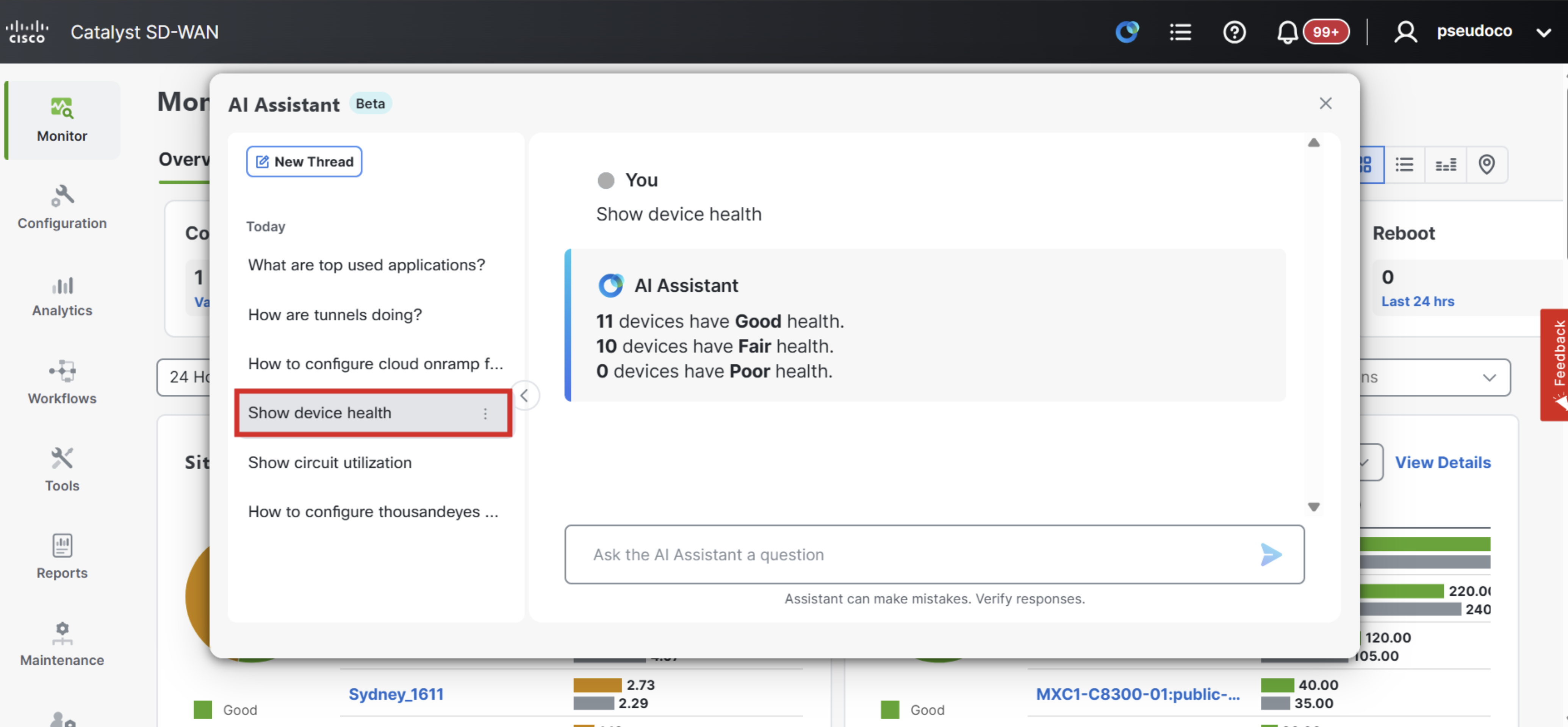Screen dimensions: 1568x728
Task: Click '10 devices have Fair health.' text
Action: [x=715, y=346]
